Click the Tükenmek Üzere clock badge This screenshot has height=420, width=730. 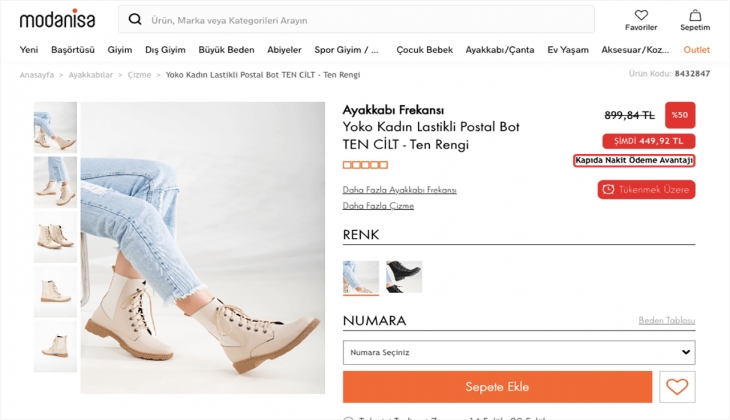click(x=646, y=190)
